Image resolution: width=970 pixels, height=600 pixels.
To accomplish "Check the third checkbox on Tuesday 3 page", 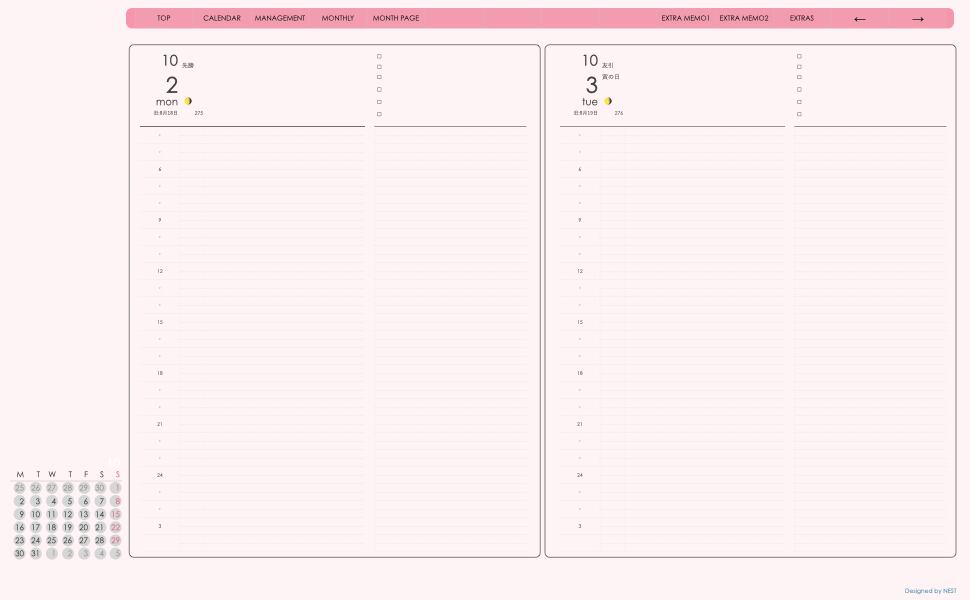I will (799, 77).
